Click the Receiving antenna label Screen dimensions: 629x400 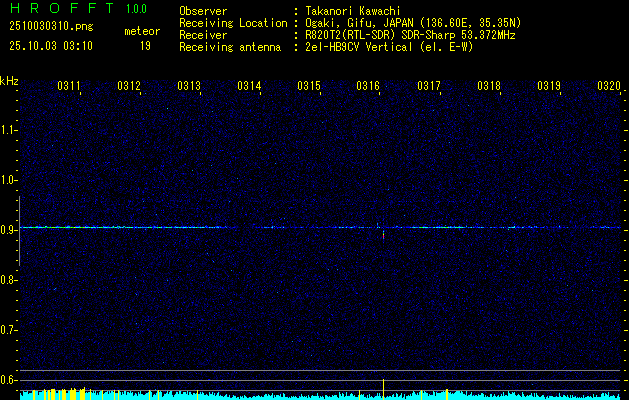(230, 47)
